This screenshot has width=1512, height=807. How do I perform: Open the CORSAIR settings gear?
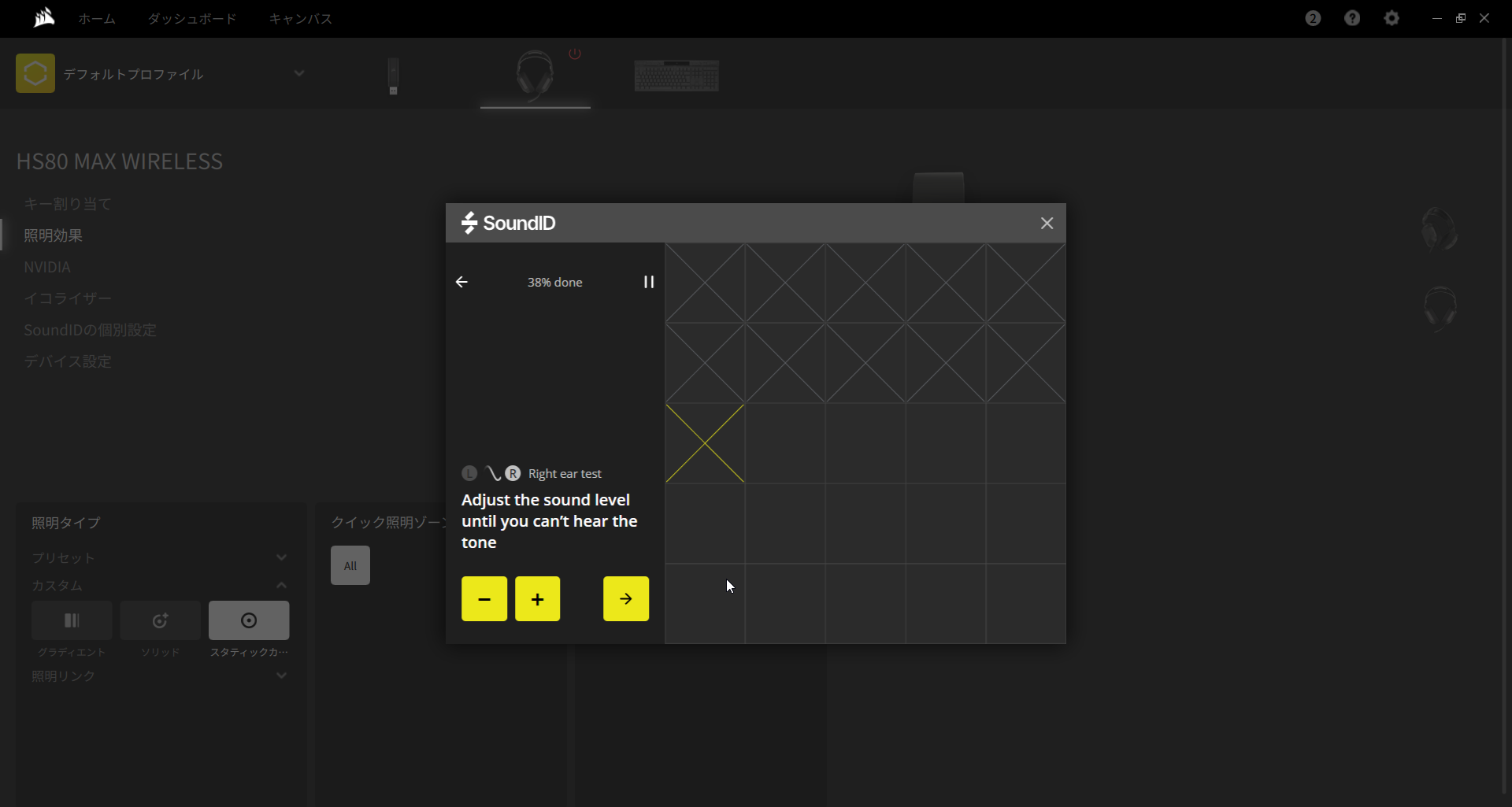[1392, 18]
